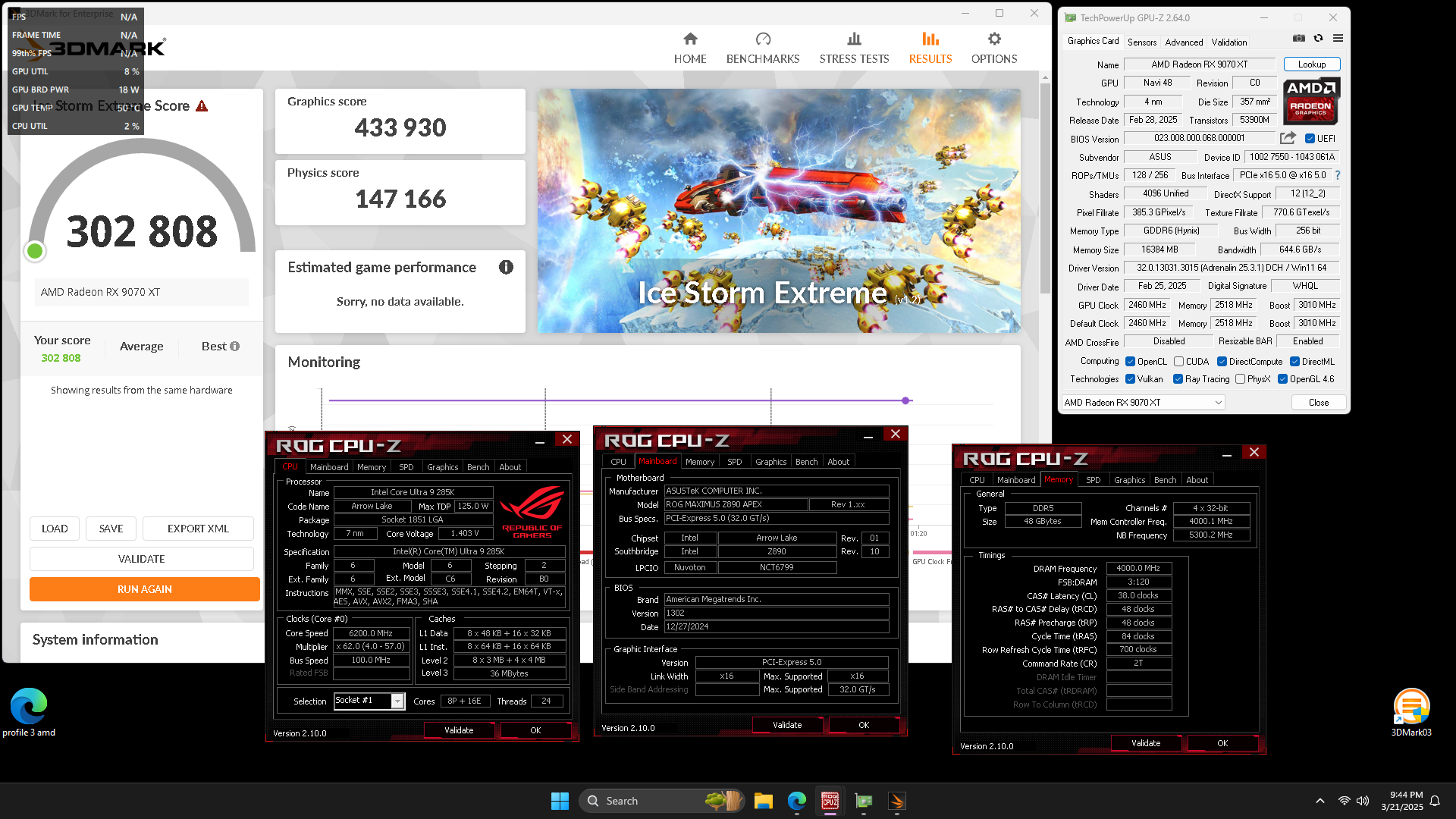Click the info icon for Estimated game performance
Viewport: 1456px width, 819px height.
[506, 267]
